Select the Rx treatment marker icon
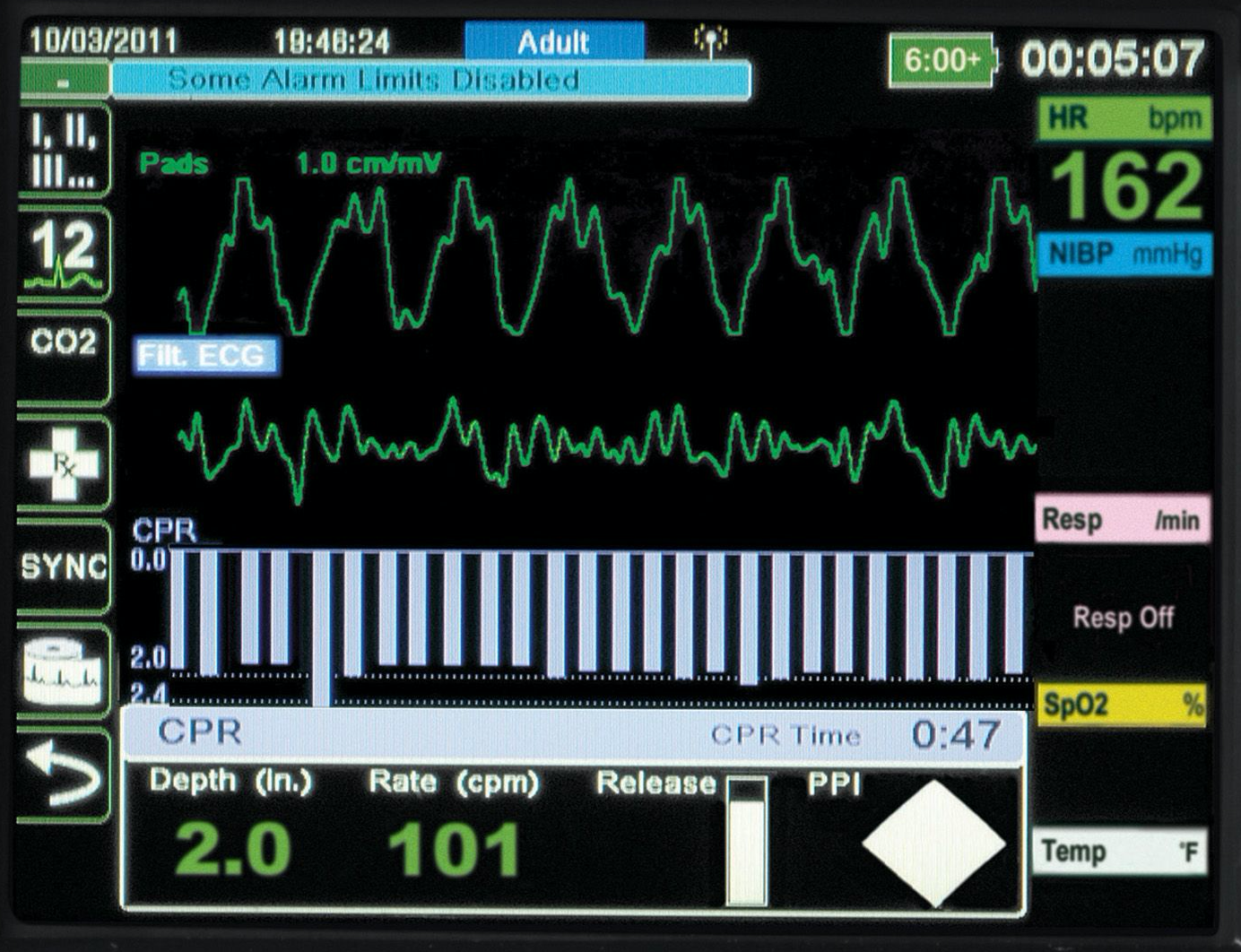 (64, 463)
